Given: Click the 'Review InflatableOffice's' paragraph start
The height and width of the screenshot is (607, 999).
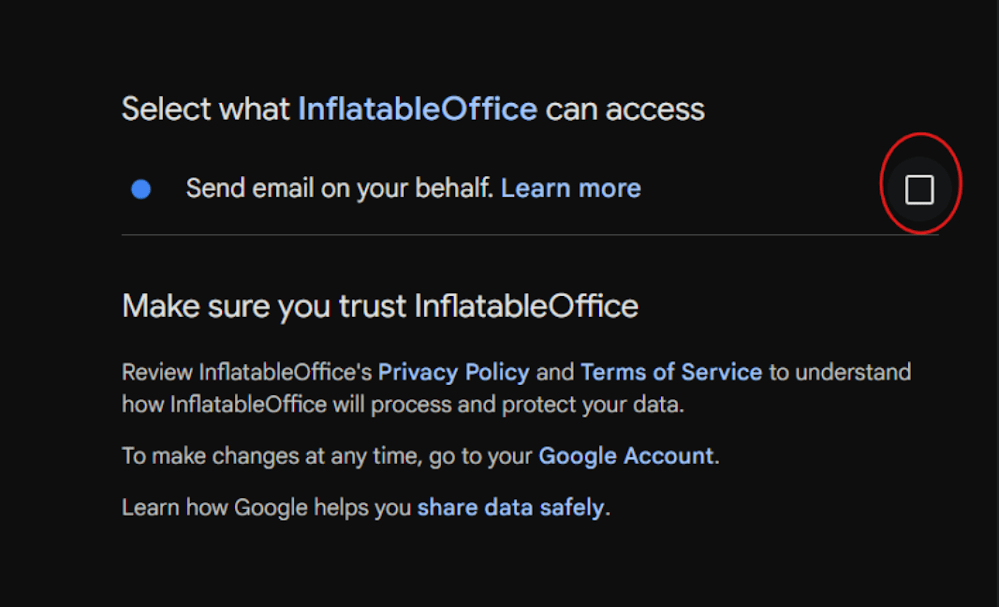Looking at the screenshot, I should point(246,372).
